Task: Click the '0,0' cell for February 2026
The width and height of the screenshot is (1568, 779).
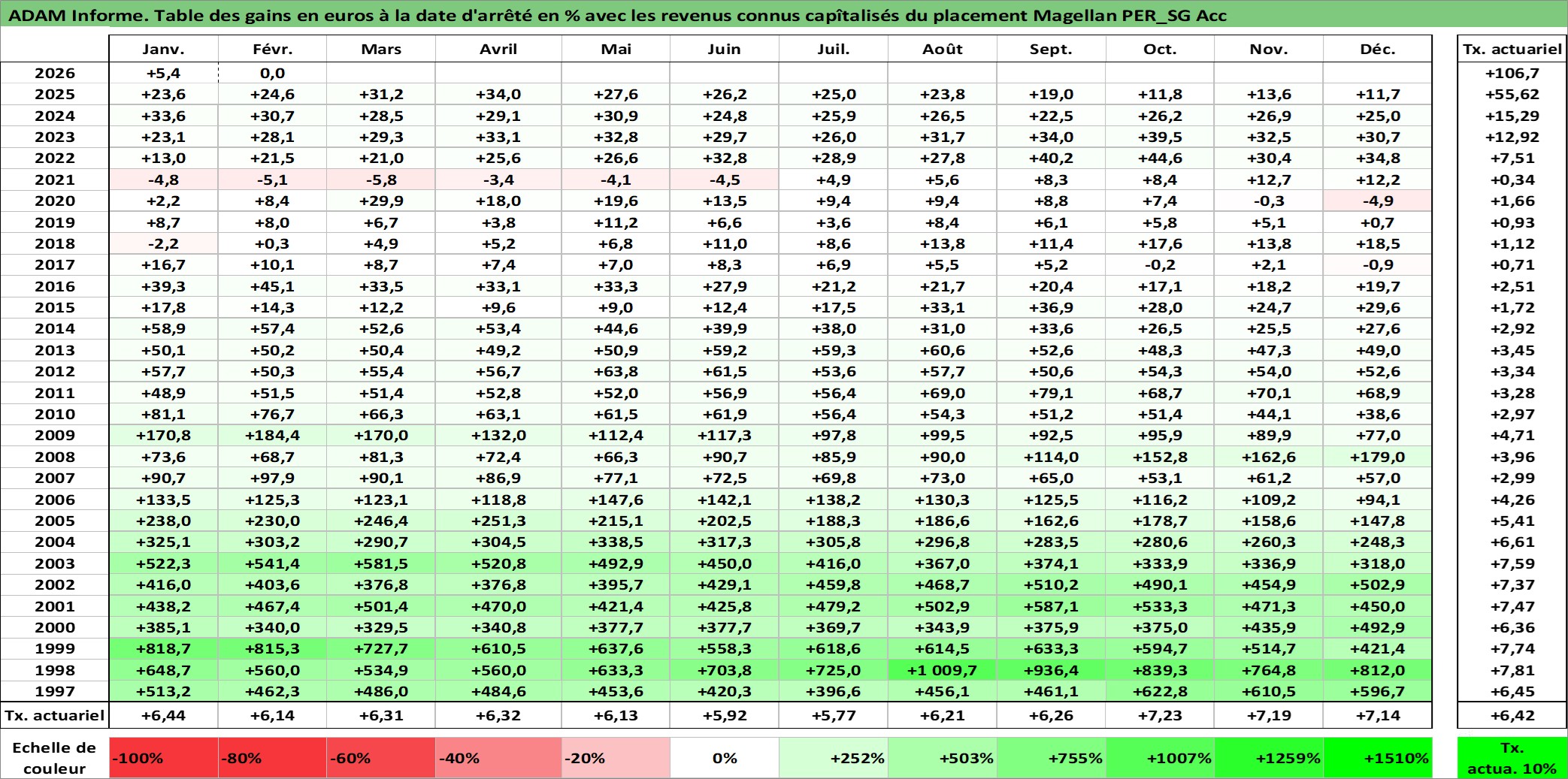Action: (272, 74)
